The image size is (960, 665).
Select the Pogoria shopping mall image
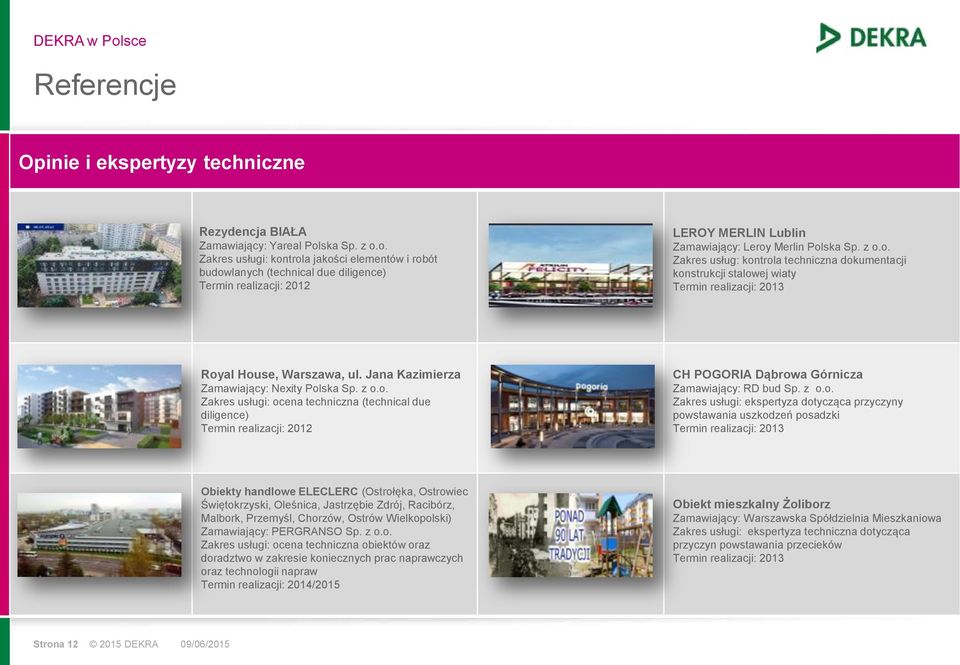572,407
